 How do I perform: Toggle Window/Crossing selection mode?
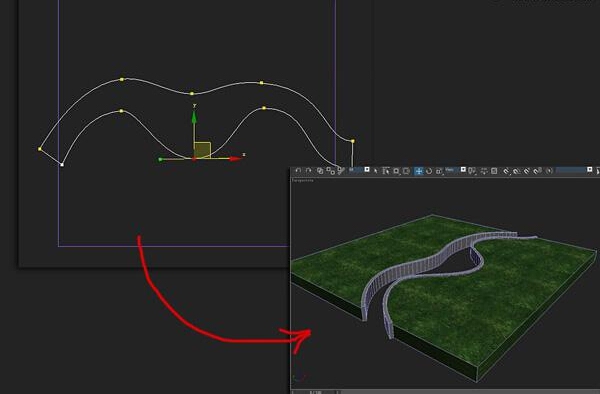click(406, 171)
